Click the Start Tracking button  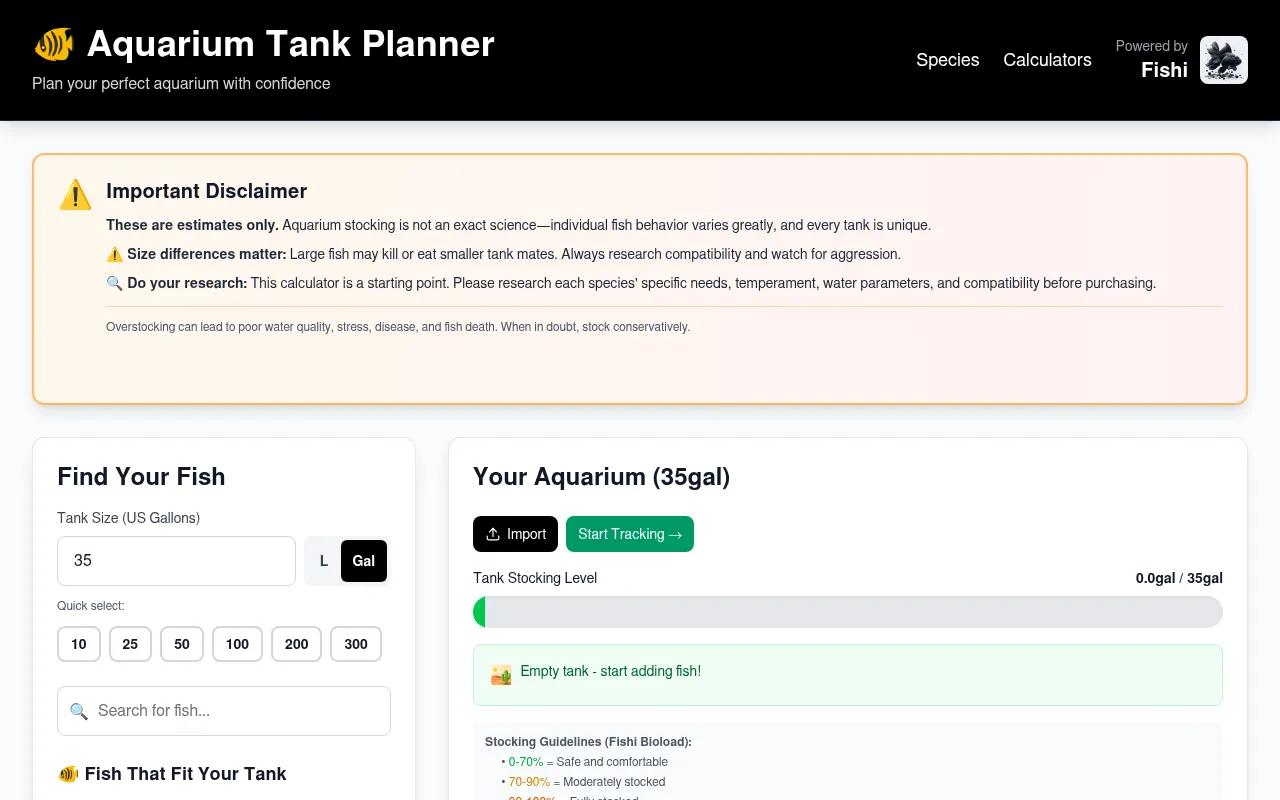(630, 534)
